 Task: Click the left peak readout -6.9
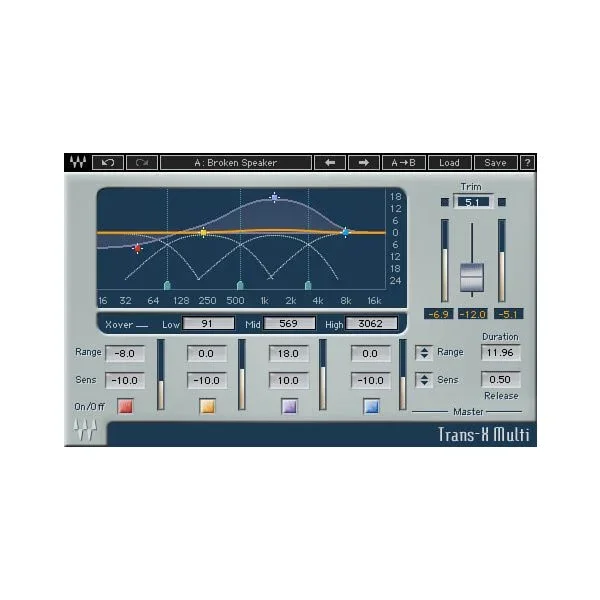click(x=439, y=314)
